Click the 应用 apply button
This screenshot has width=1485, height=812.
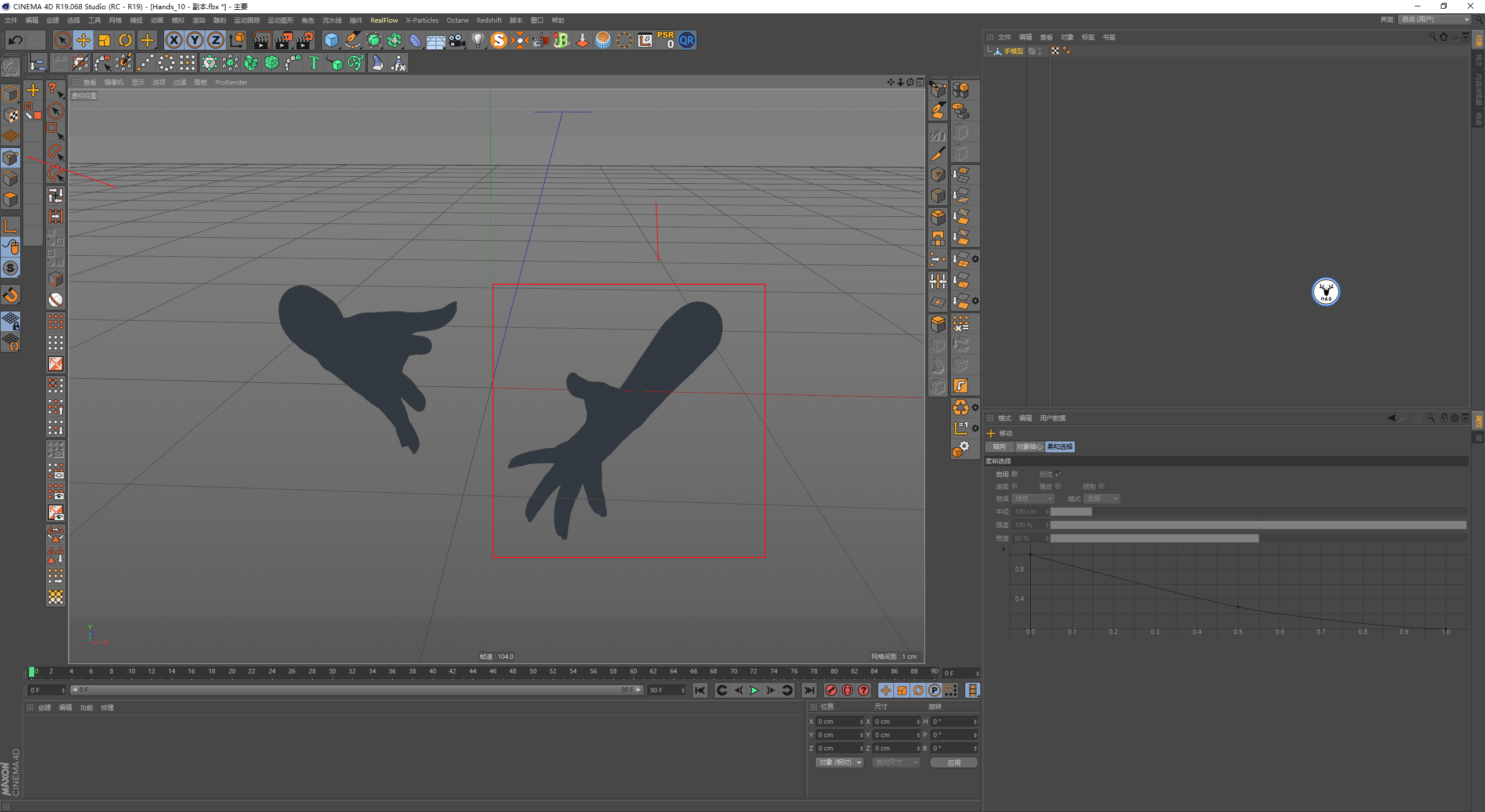pyautogui.click(x=954, y=762)
